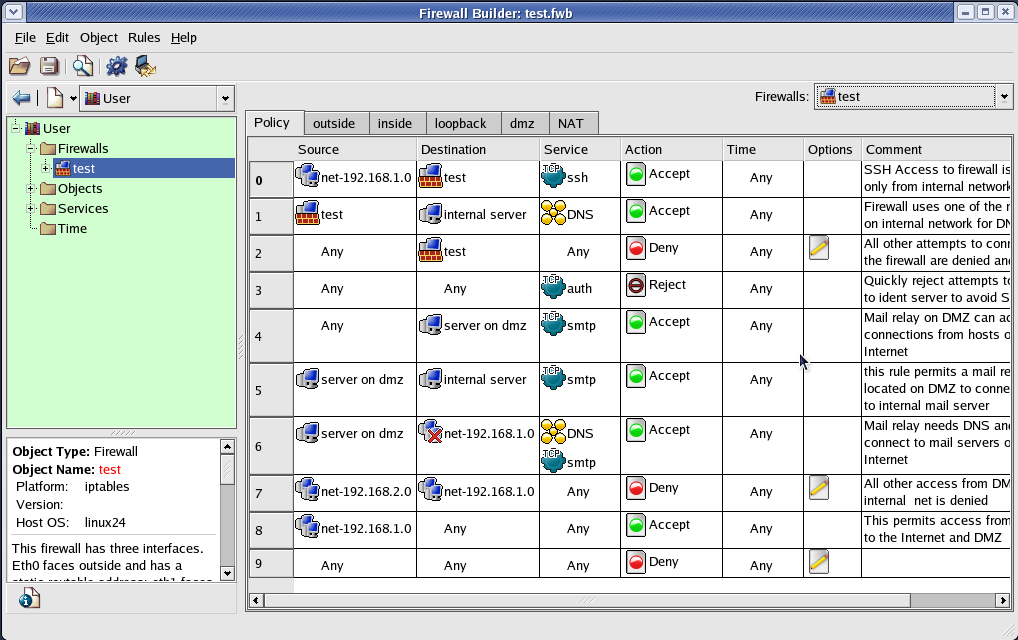Image resolution: width=1018 pixels, height=640 pixels.
Task: Click options pencil icon in rule 9
Action: click(819, 562)
